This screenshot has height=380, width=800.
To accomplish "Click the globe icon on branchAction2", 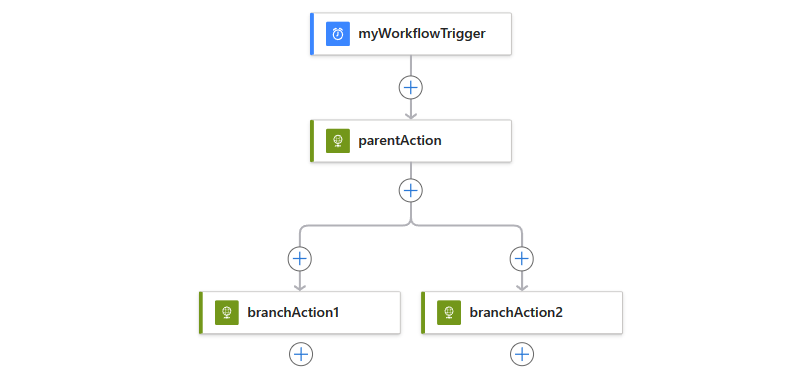I will [449, 313].
